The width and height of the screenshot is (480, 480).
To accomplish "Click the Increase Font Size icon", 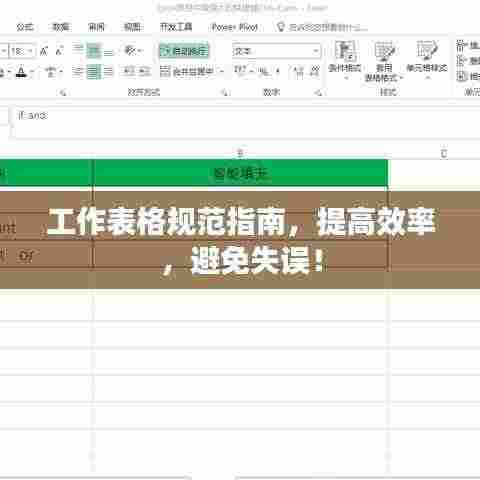I will [44, 51].
